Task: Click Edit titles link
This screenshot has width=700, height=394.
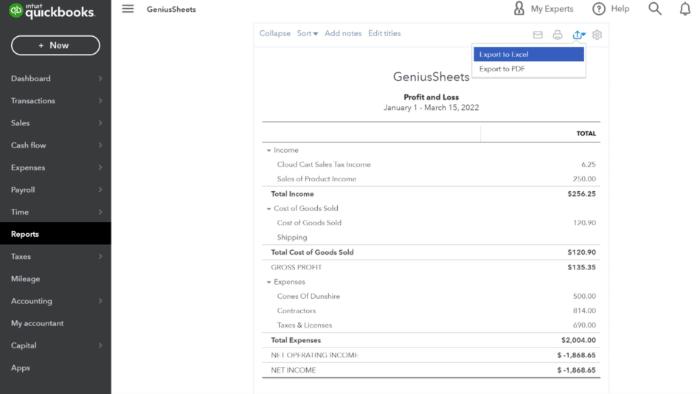Action: coord(384,33)
